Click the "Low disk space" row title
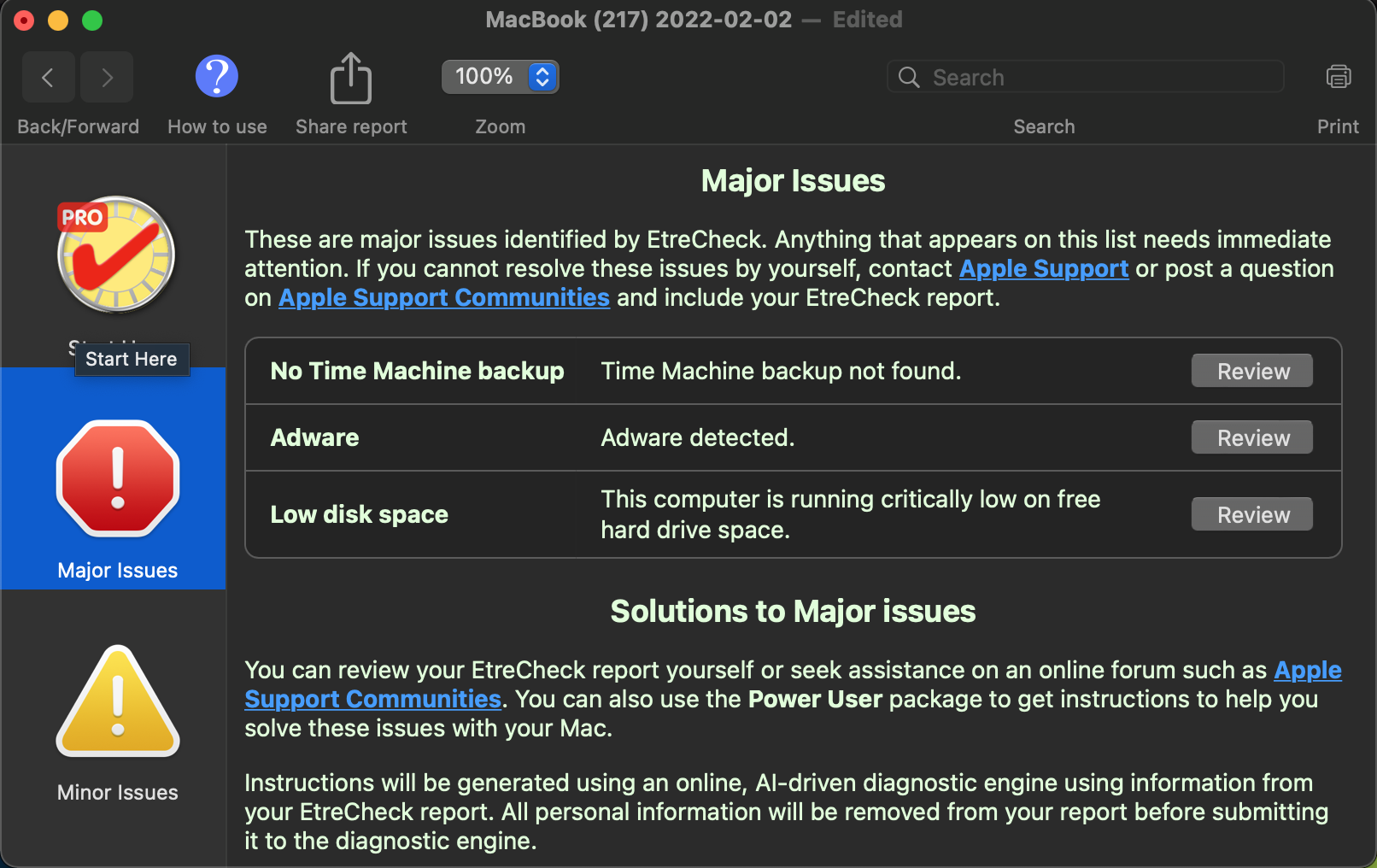This screenshot has height=868, width=1377. (359, 514)
